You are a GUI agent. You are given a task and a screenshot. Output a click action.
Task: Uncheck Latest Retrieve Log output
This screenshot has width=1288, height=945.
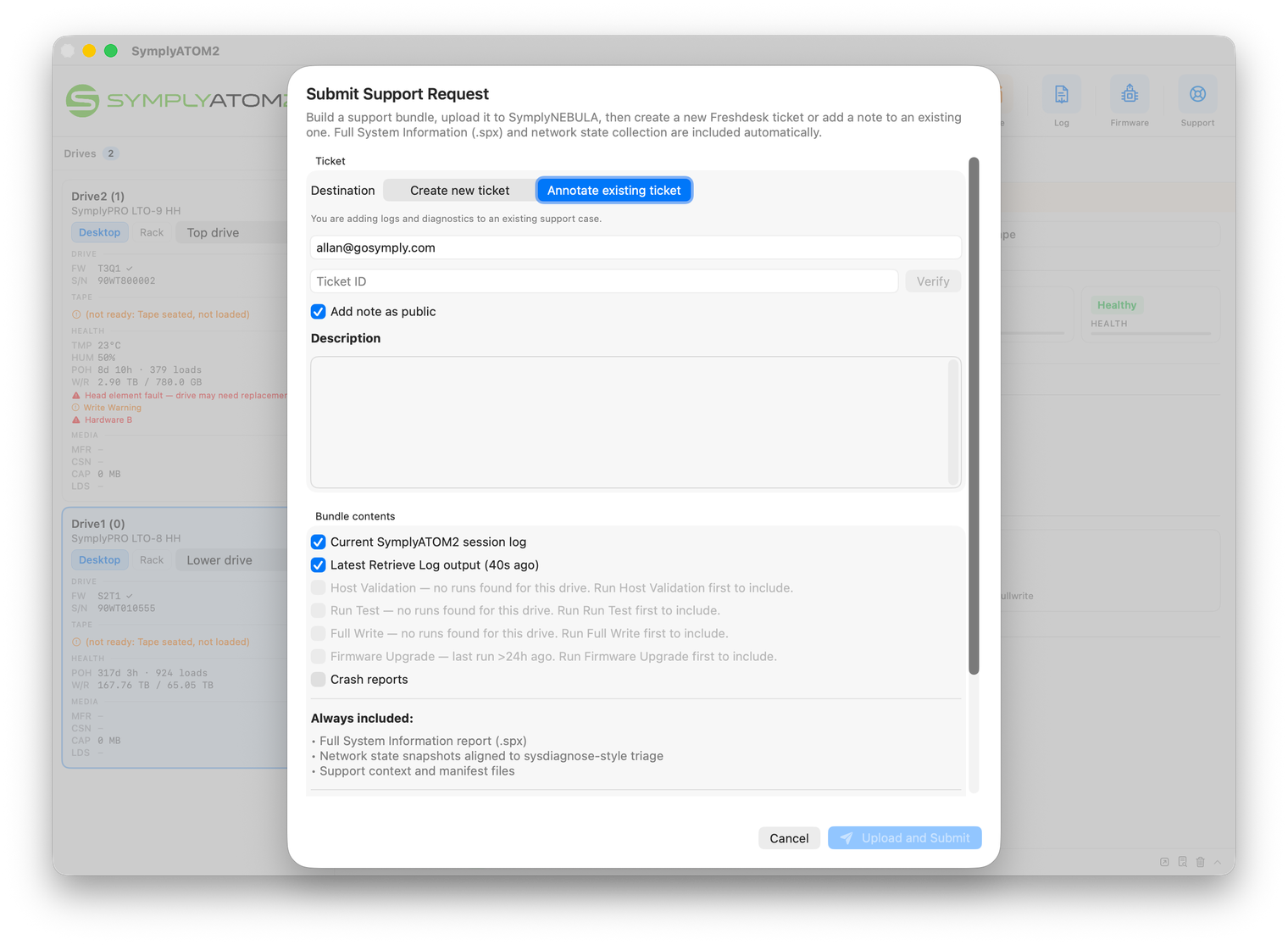318,565
